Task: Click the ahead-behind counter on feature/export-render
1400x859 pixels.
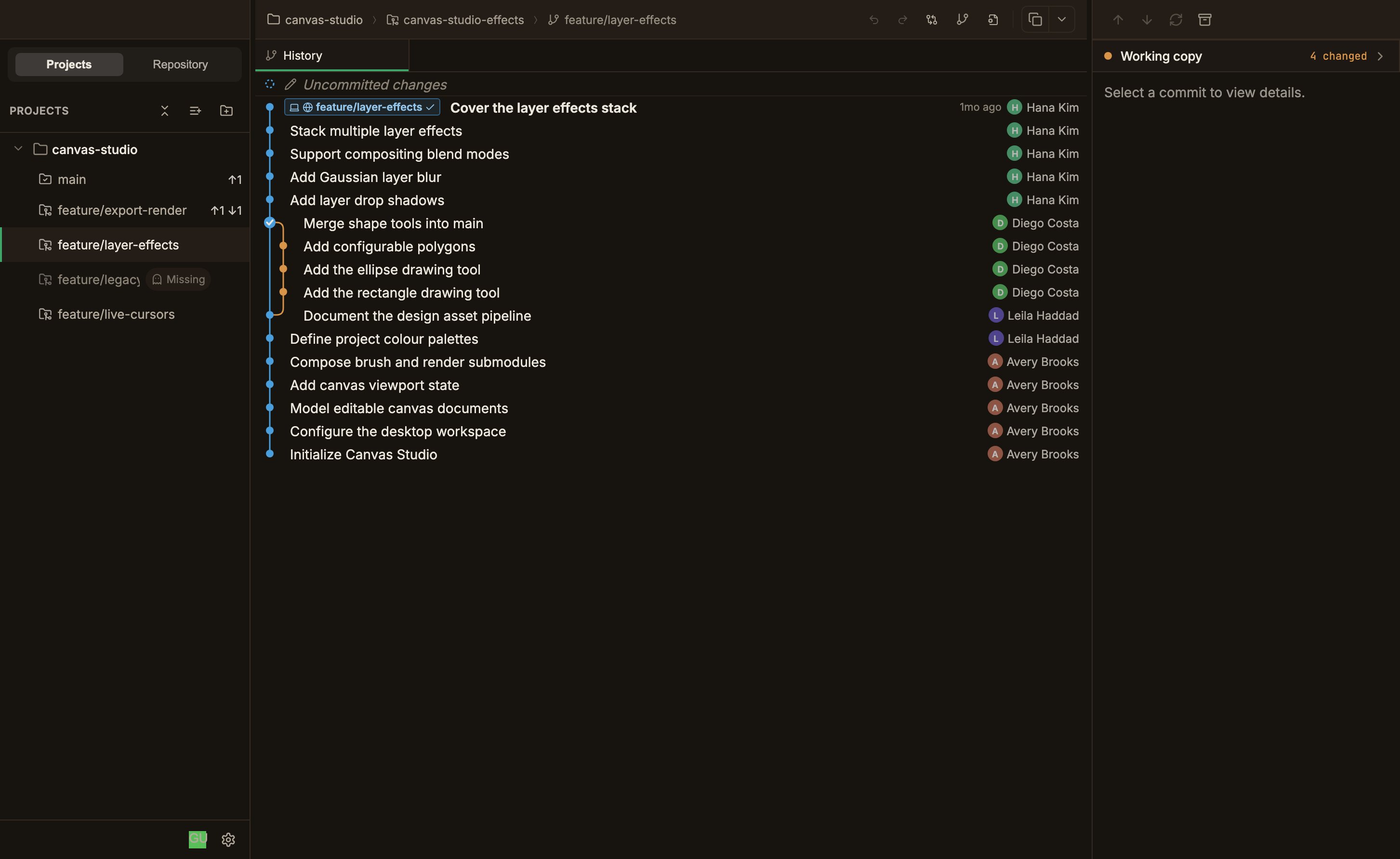Action: coord(226,211)
